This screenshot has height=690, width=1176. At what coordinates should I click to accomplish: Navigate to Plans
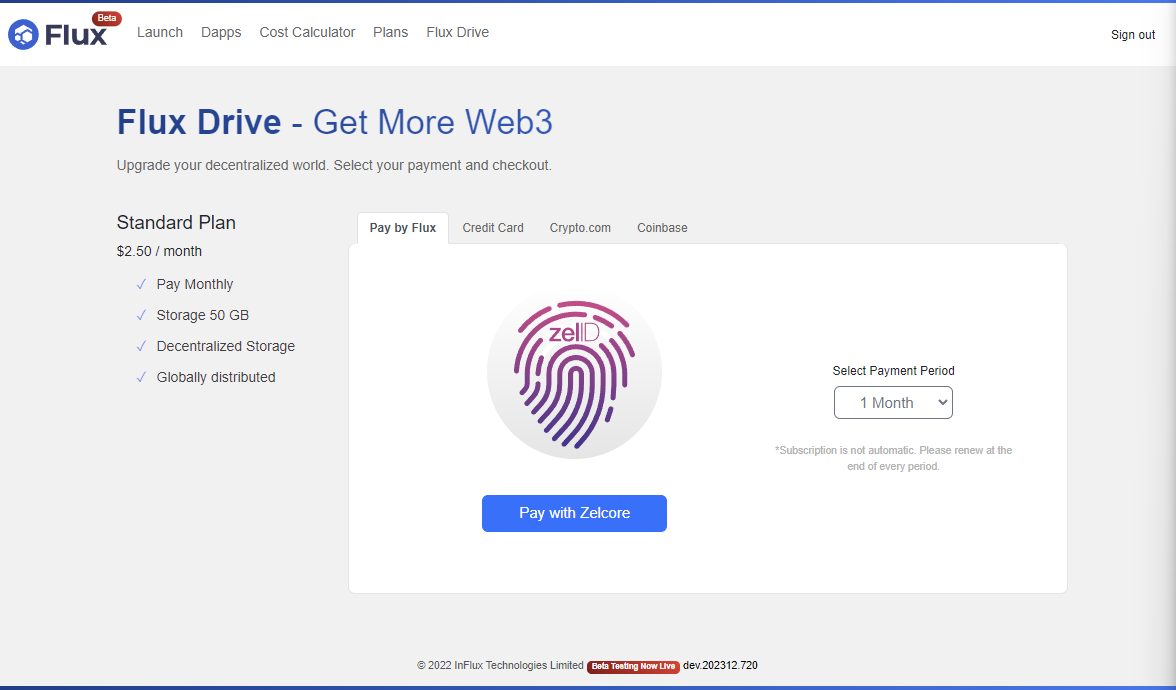coord(391,32)
